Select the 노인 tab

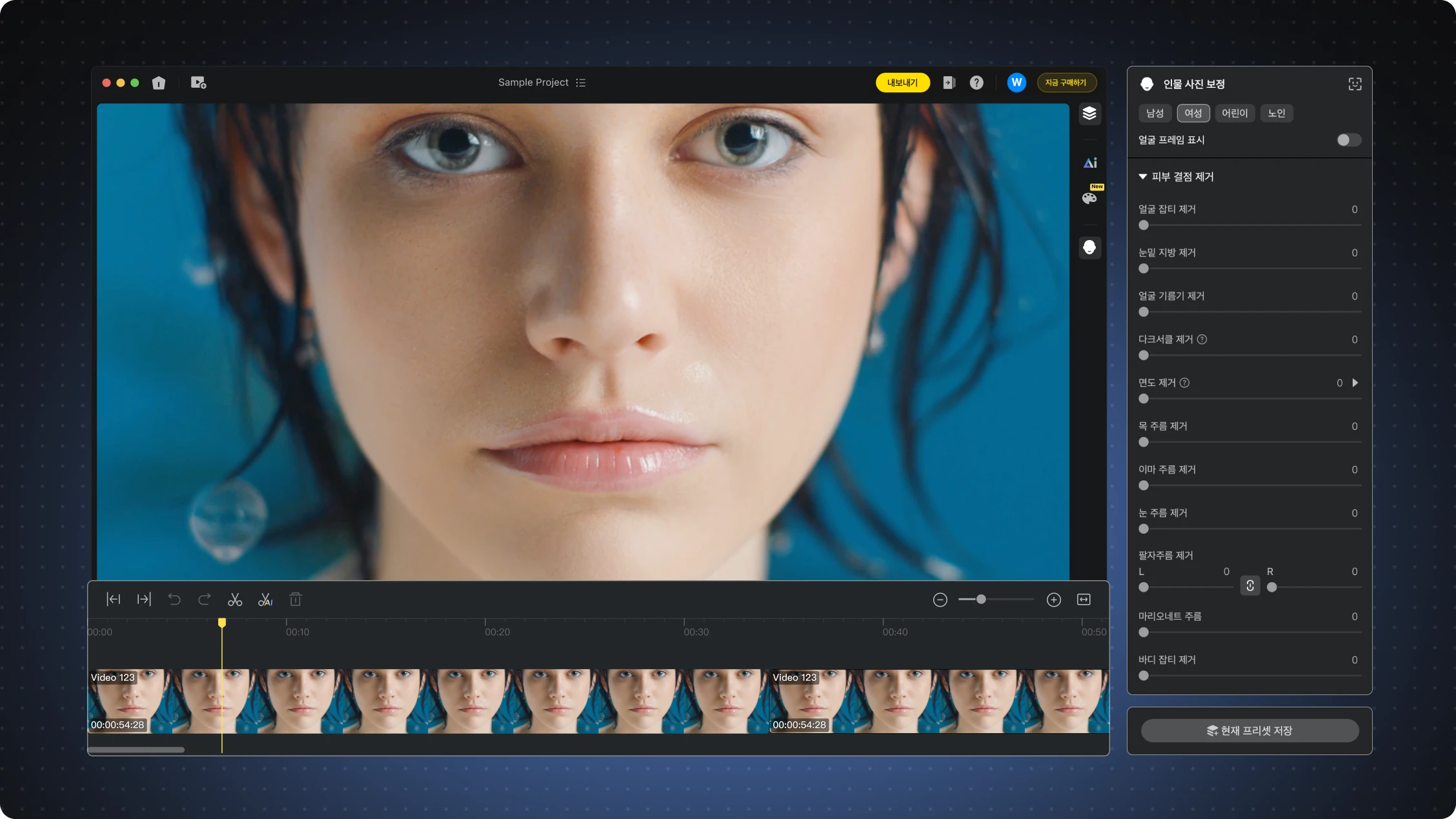1277,113
